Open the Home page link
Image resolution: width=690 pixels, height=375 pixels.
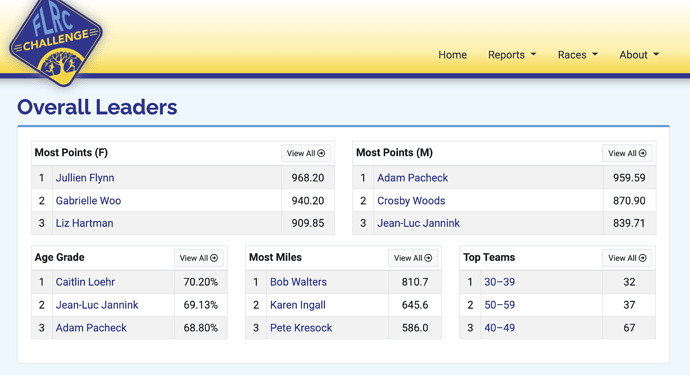click(x=452, y=55)
